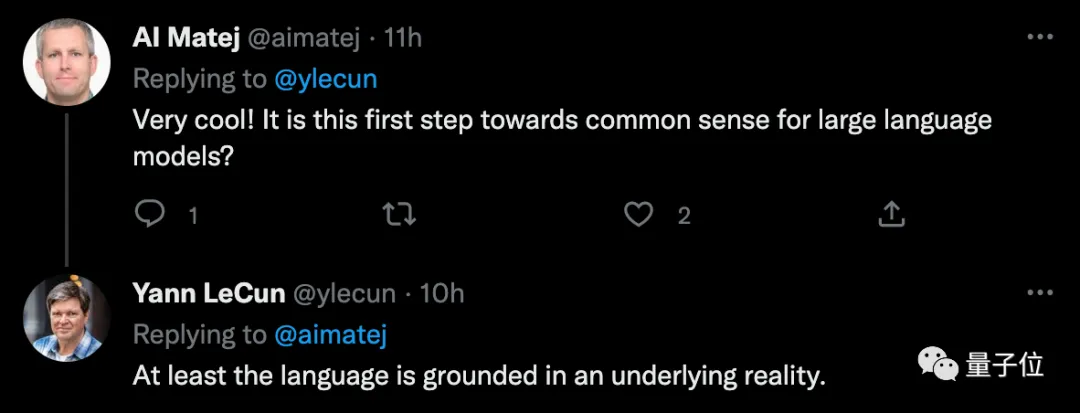Click the reply icon on Al Matej's tweet
The image size is (1080, 413).
(x=149, y=214)
